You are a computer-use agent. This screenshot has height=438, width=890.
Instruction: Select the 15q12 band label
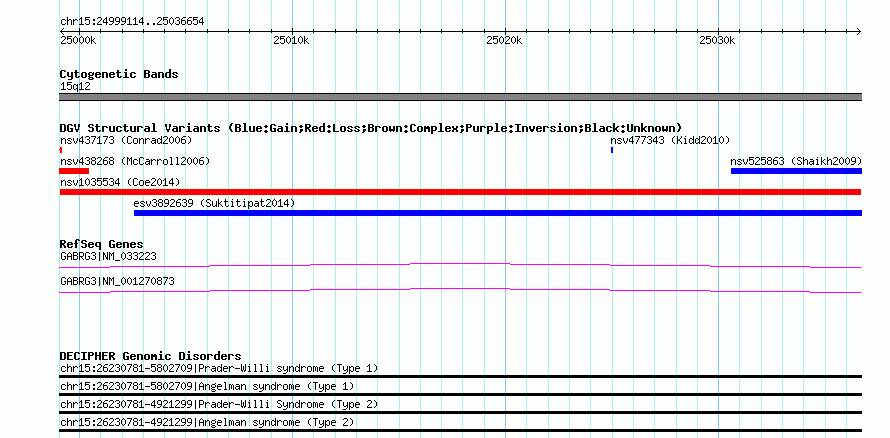coord(75,87)
